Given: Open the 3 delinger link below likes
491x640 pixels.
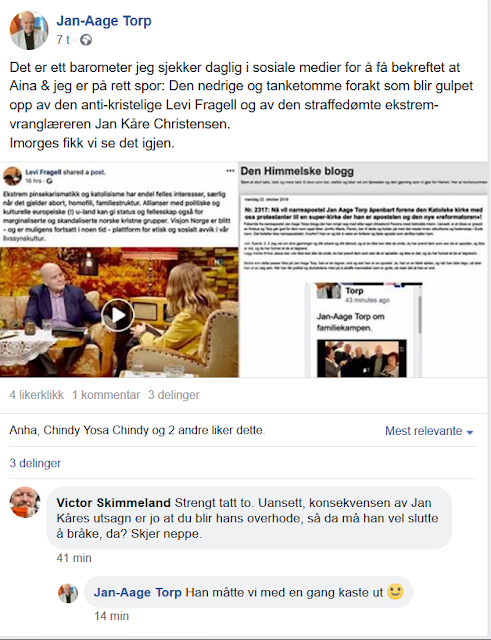Looking at the screenshot, I should pyautogui.click(x=35, y=463).
